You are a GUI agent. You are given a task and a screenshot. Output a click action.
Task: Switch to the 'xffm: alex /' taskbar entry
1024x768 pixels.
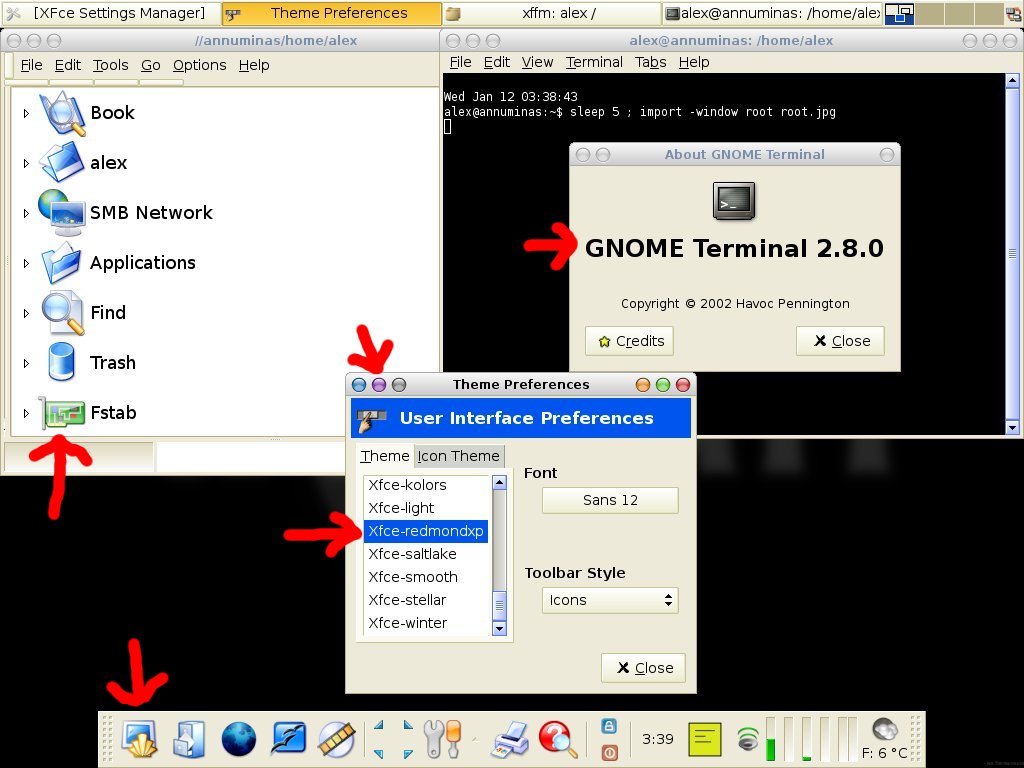552,13
